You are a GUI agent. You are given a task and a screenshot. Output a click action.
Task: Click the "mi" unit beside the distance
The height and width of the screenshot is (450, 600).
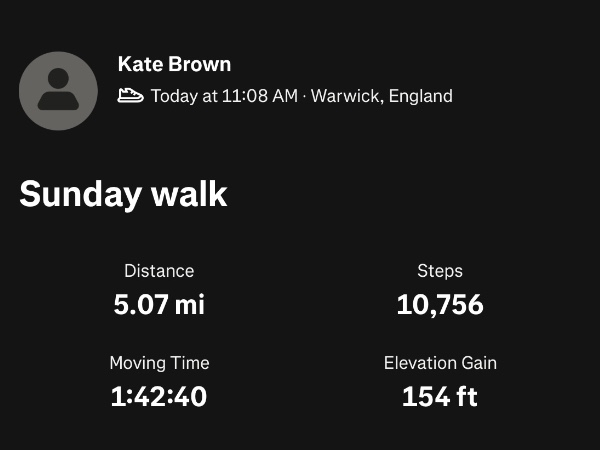(189, 304)
